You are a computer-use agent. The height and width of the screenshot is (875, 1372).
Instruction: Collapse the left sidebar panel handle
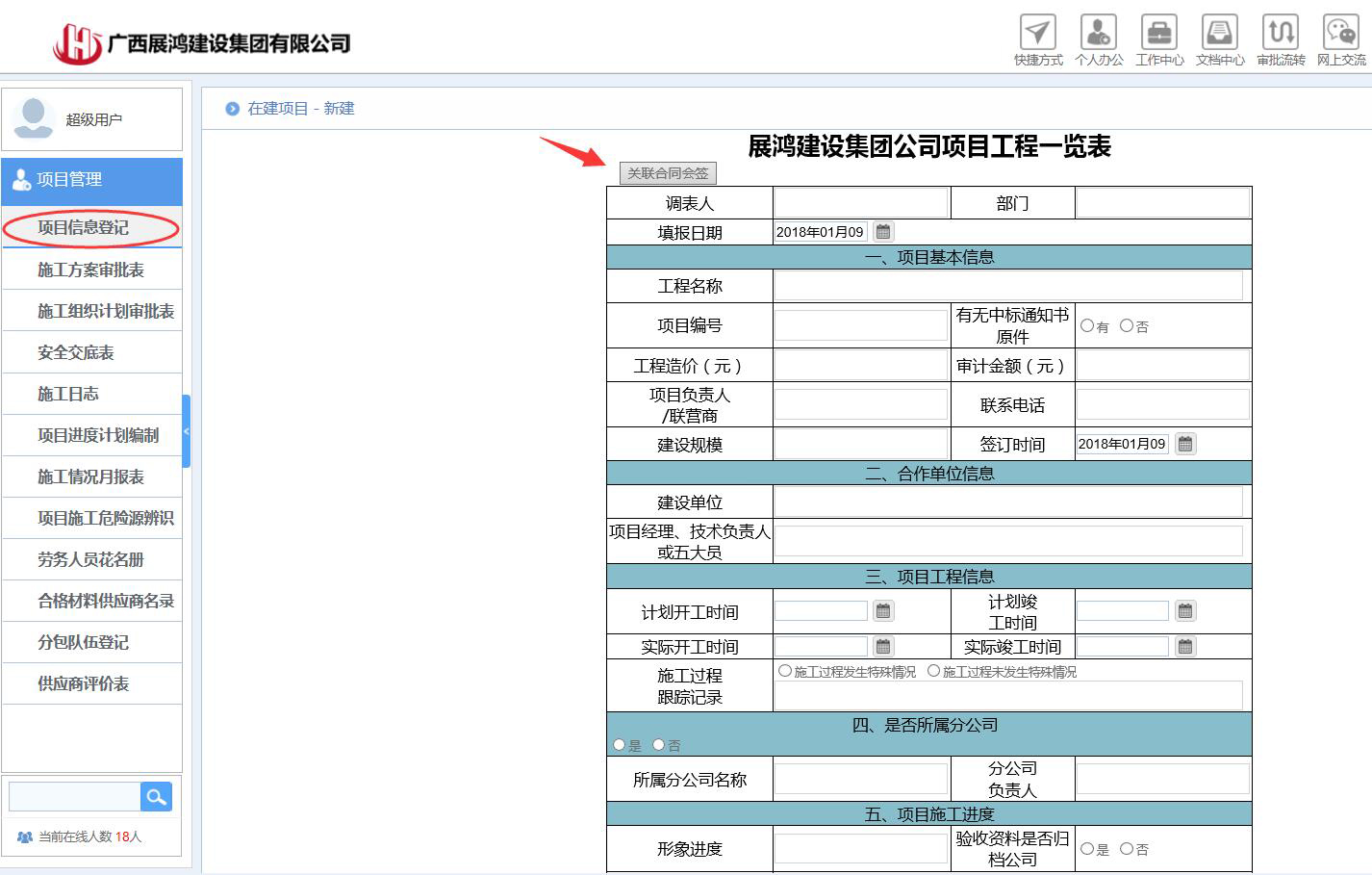click(186, 431)
